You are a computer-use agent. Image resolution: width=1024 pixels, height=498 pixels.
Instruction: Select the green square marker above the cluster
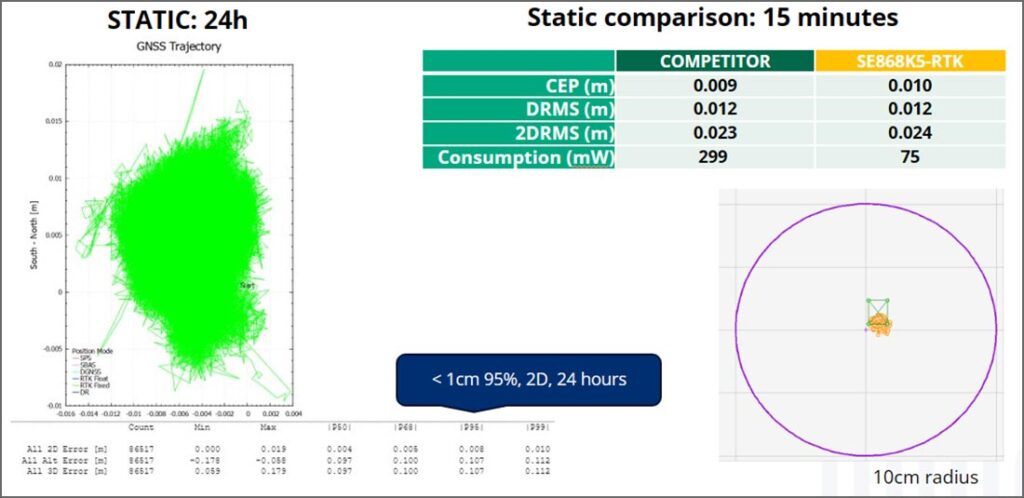[878, 306]
